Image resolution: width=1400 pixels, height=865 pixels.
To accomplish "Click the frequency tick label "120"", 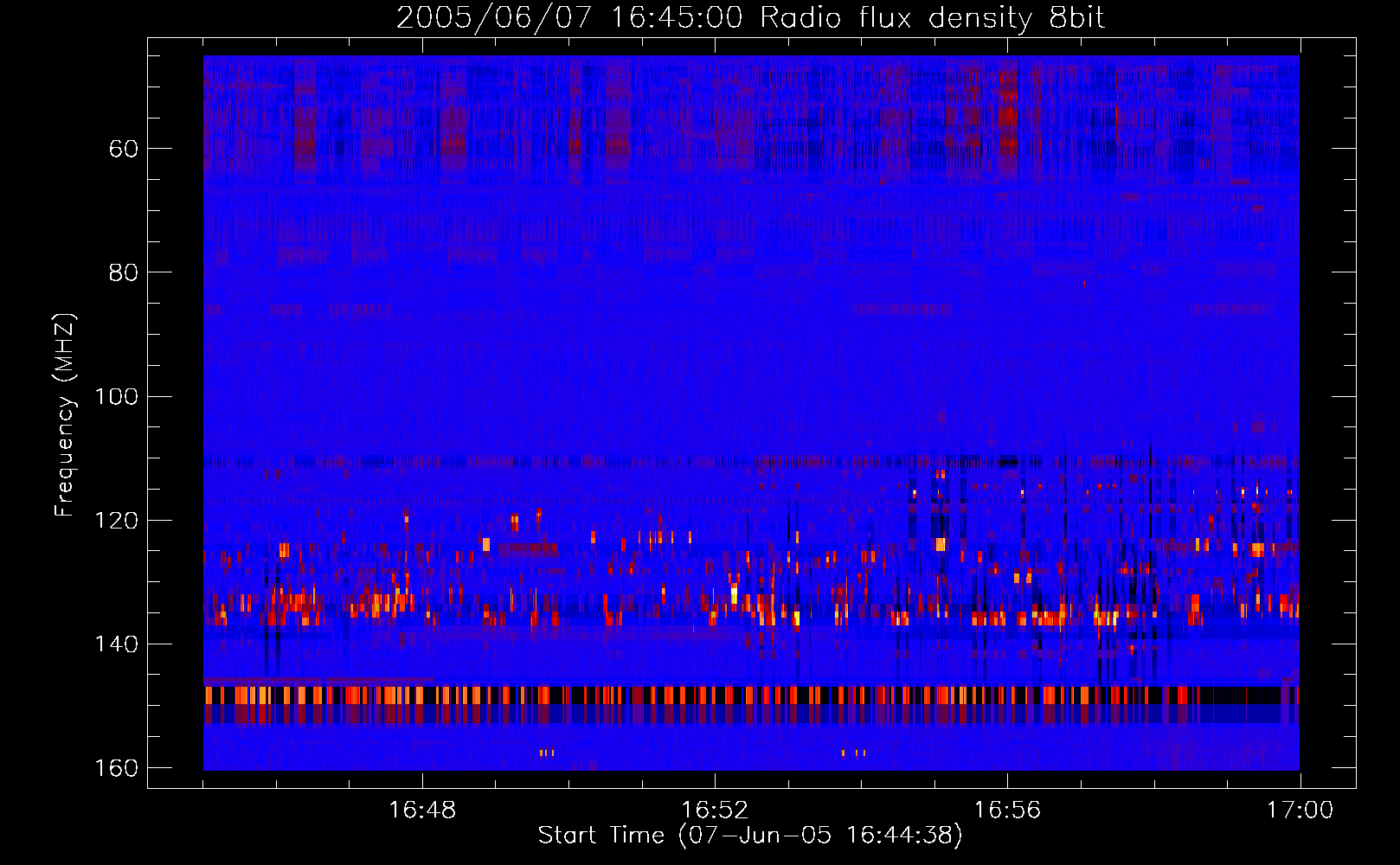I will click(116, 521).
